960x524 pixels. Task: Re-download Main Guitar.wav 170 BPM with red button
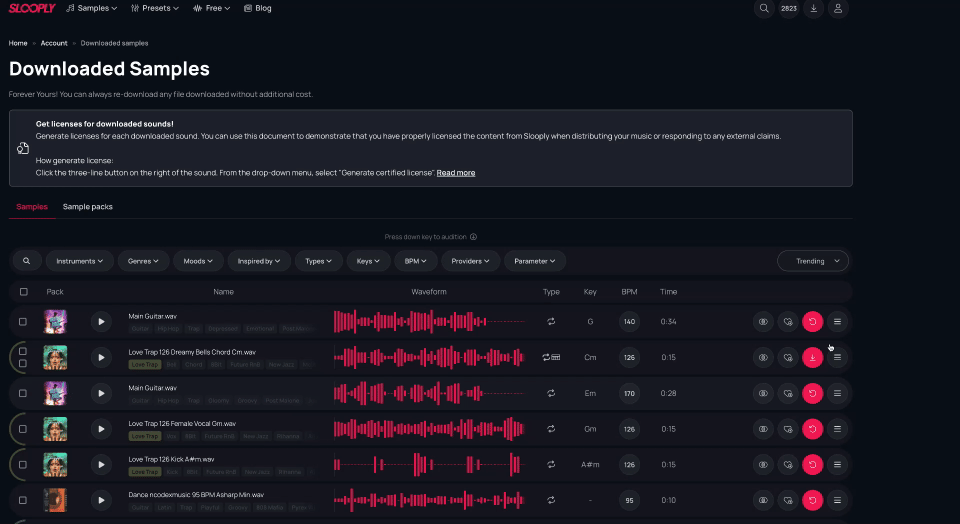812,393
